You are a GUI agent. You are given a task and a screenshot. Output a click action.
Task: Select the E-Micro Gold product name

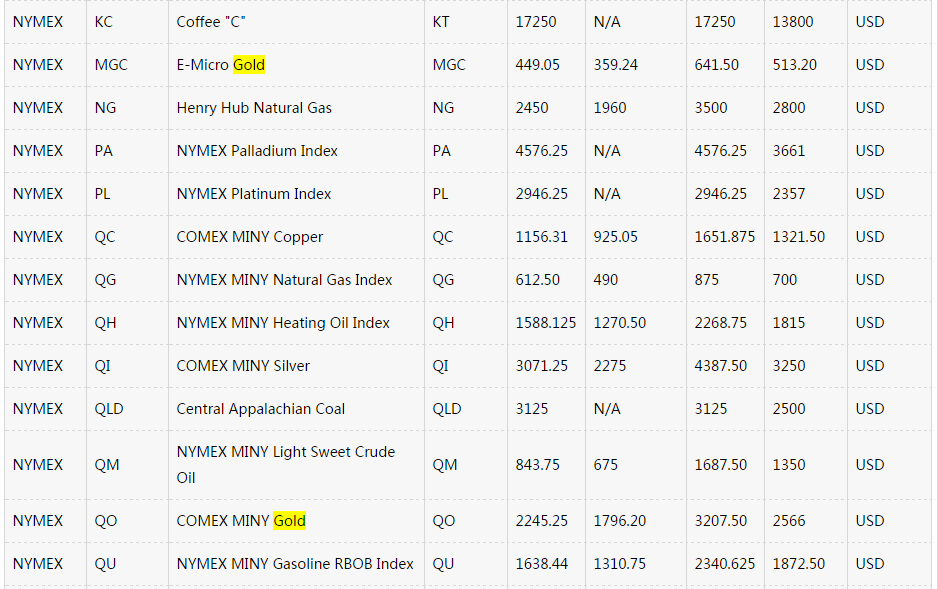click(221, 65)
